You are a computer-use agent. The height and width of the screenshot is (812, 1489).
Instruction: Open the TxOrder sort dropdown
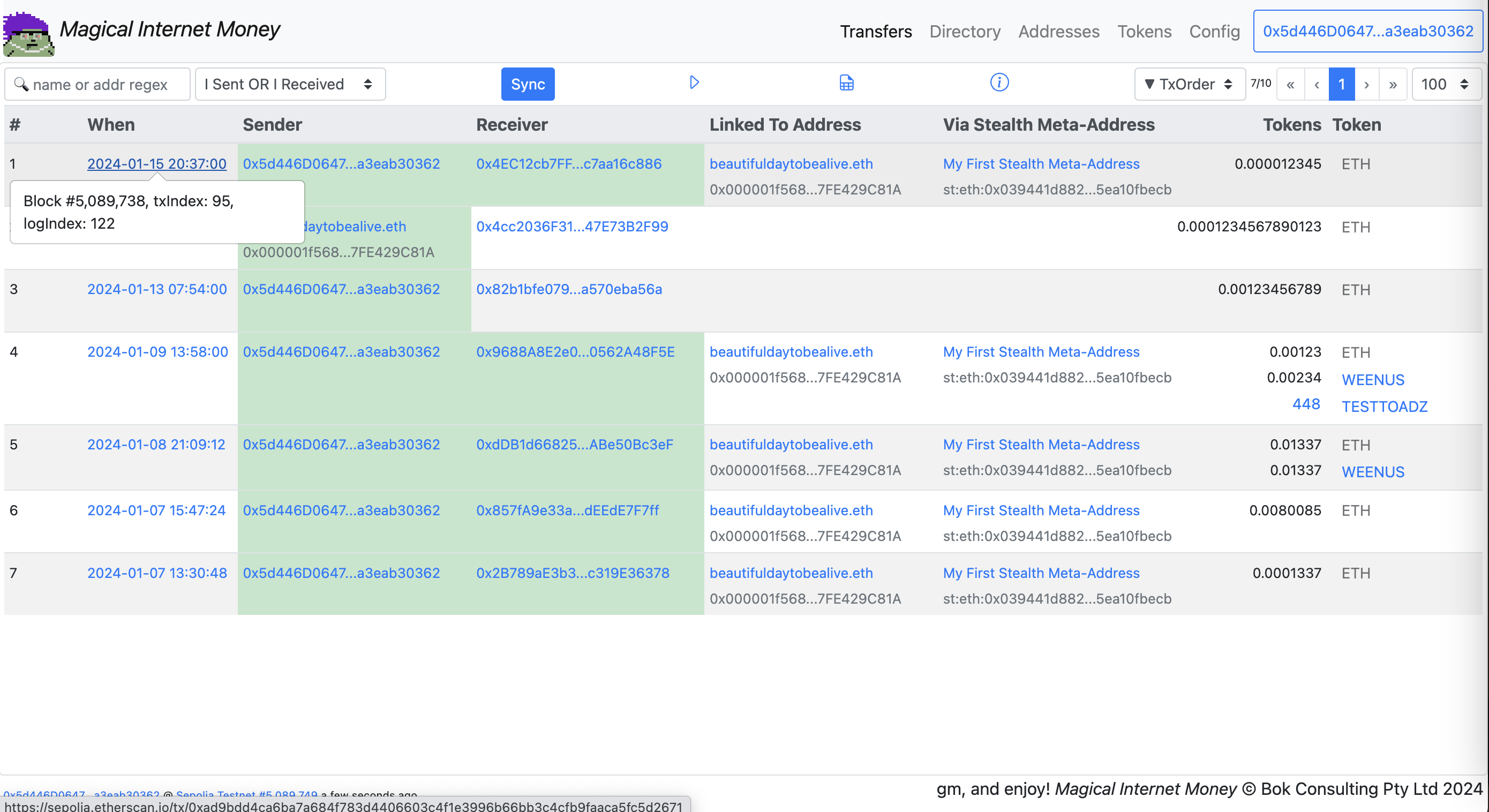(x=1189, y=85)
